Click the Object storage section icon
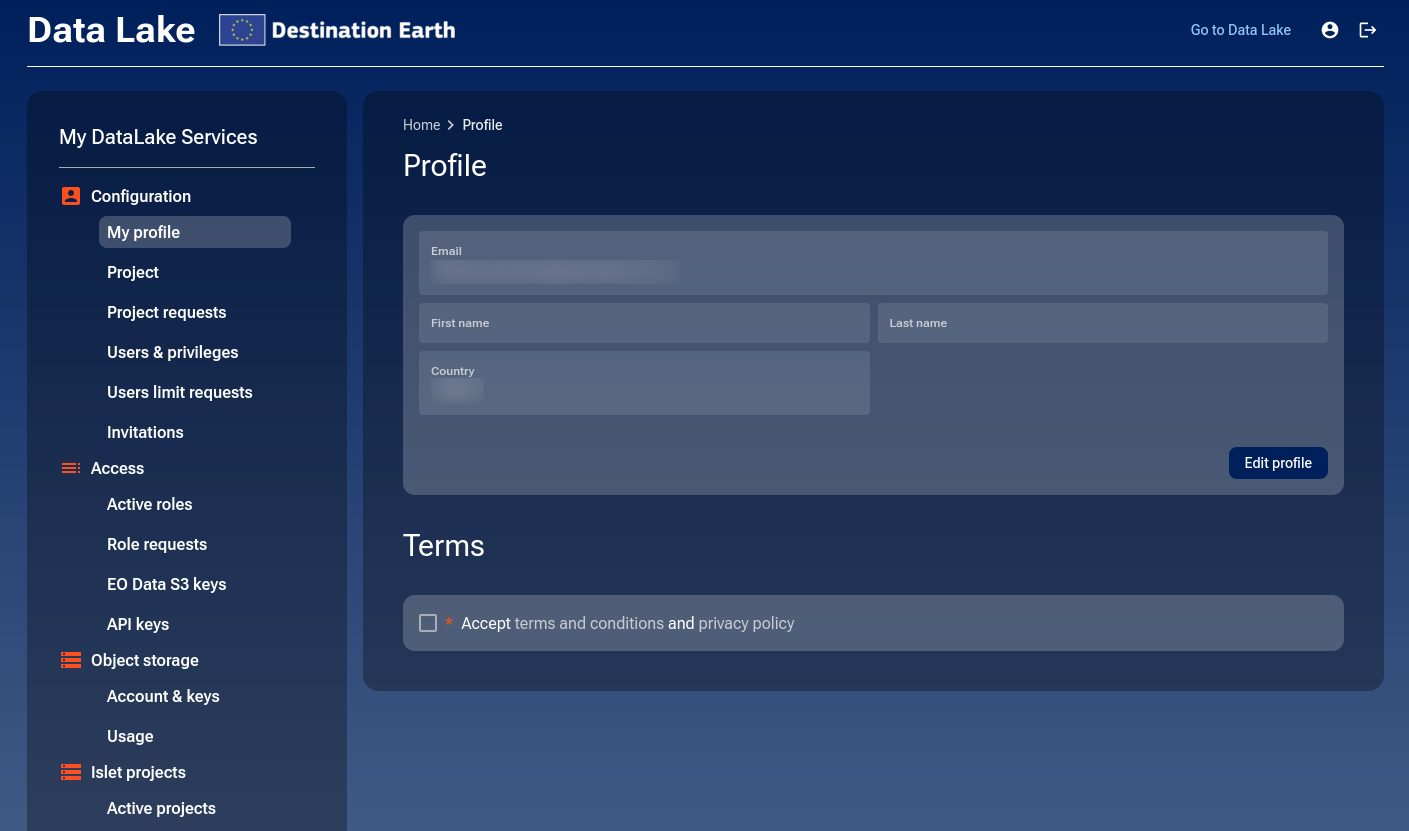 (70, 660)
